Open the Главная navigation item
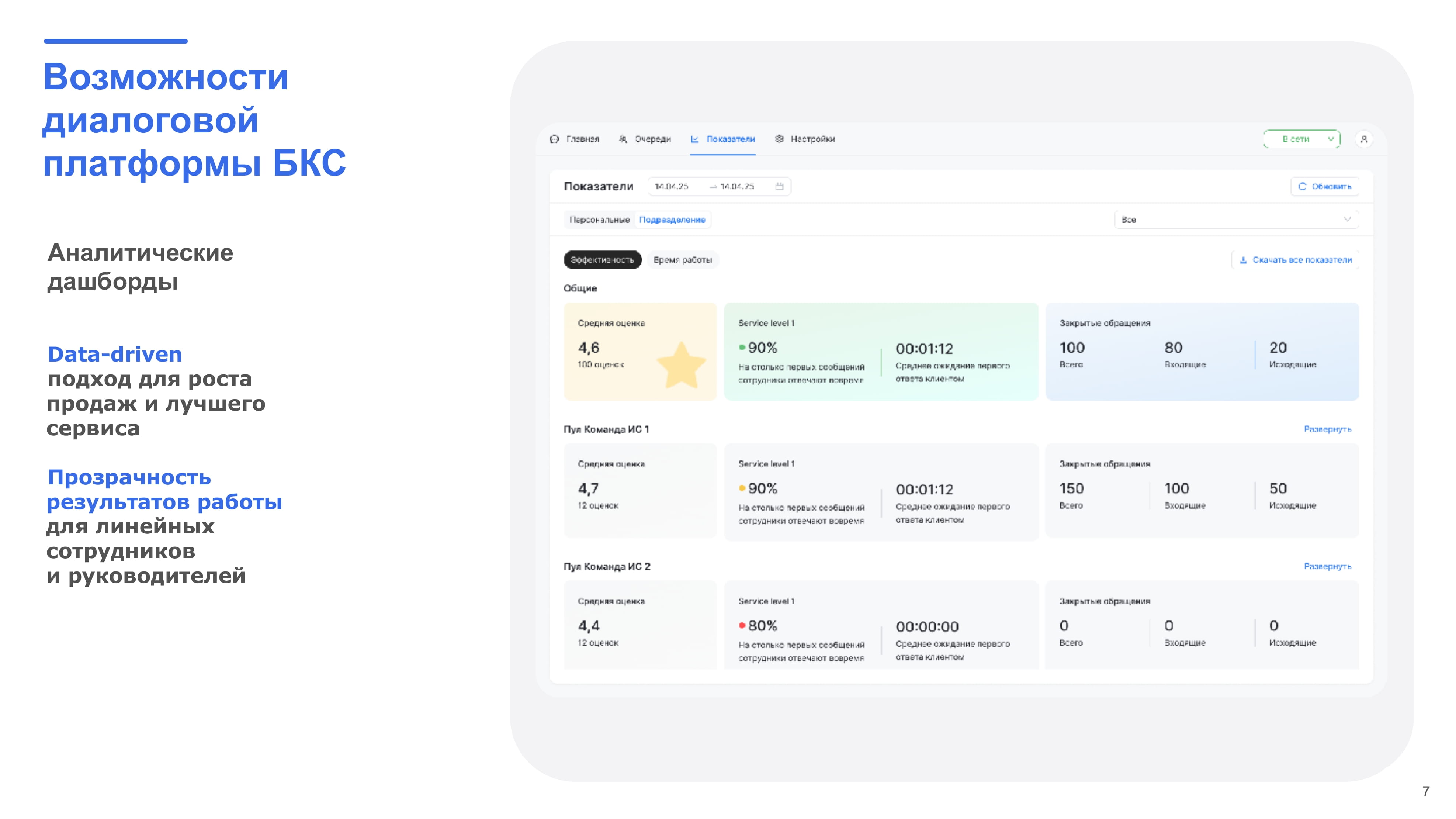 click(575, 139)
